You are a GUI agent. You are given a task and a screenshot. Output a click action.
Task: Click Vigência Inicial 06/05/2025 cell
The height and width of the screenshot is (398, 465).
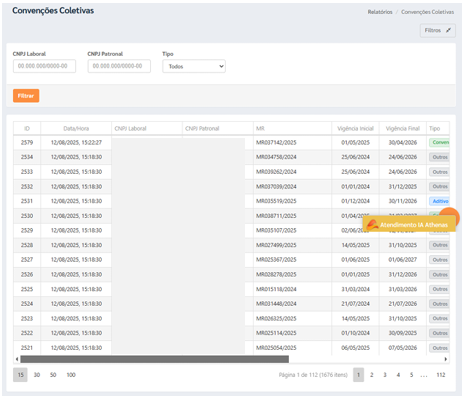(355, 348)
